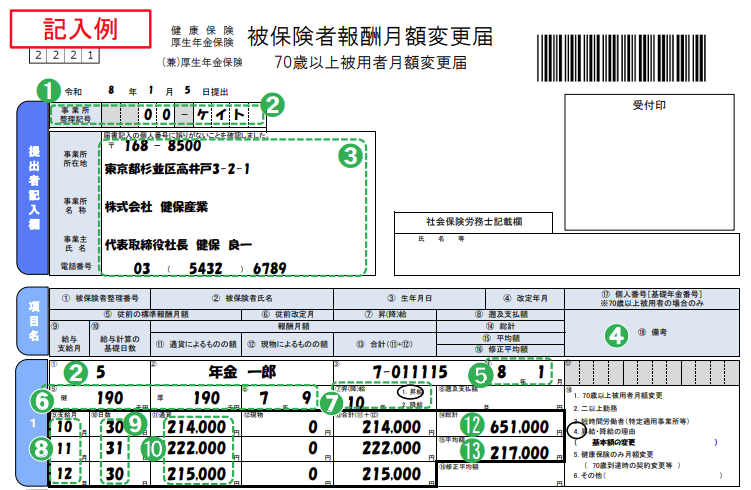Click the 受付印 stamp box
This screenshot has height=490, width=751.
click(x=649, y=162)
